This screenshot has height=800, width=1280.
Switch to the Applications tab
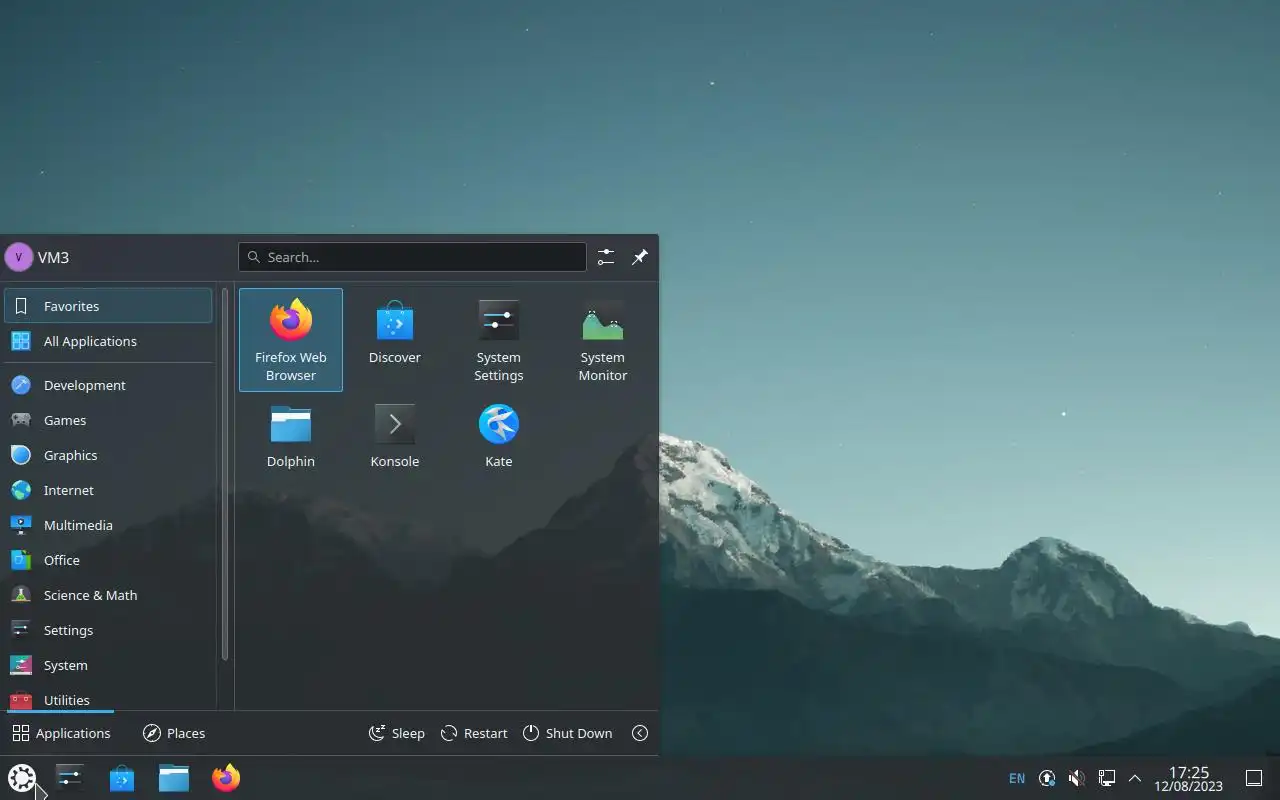(61, 733)
